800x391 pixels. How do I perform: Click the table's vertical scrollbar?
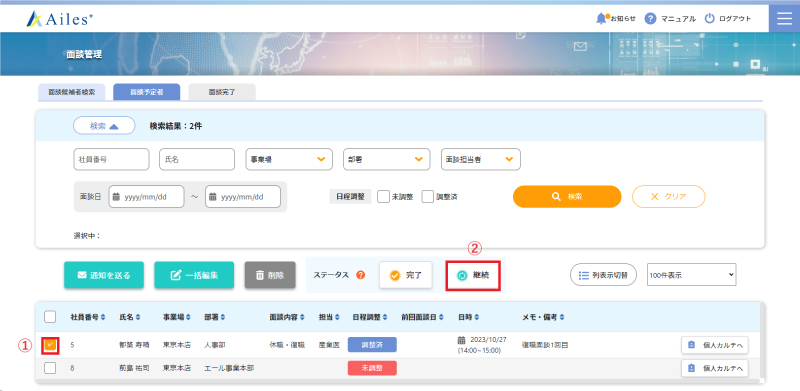(762, 340)
